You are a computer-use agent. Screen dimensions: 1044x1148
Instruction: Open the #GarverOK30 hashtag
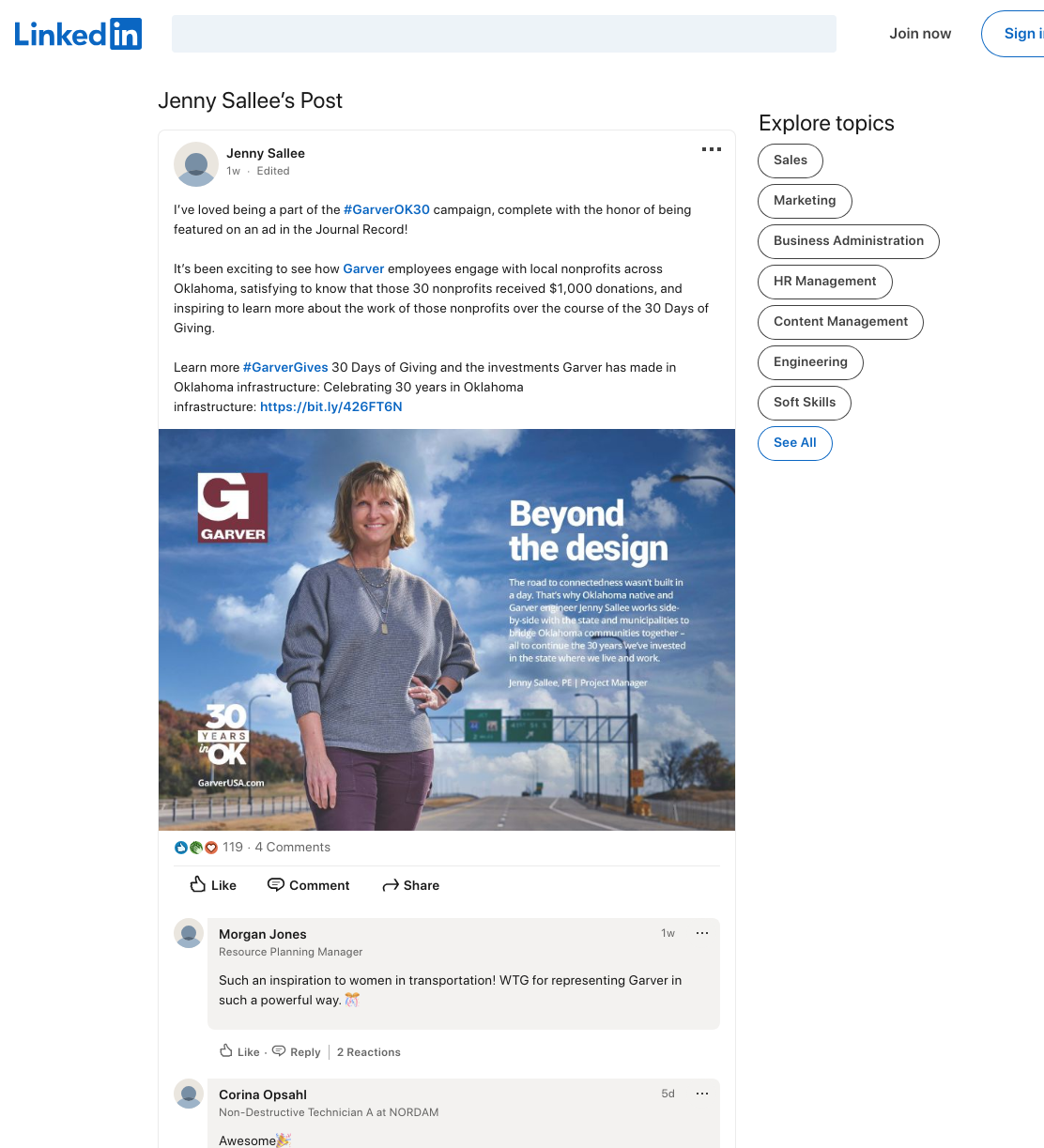tap(387, 209)
